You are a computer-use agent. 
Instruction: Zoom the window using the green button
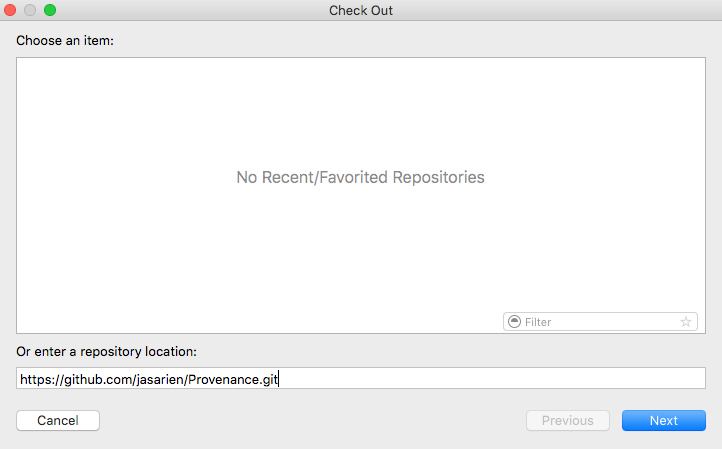pyautogui.click(x=50, y=10)
